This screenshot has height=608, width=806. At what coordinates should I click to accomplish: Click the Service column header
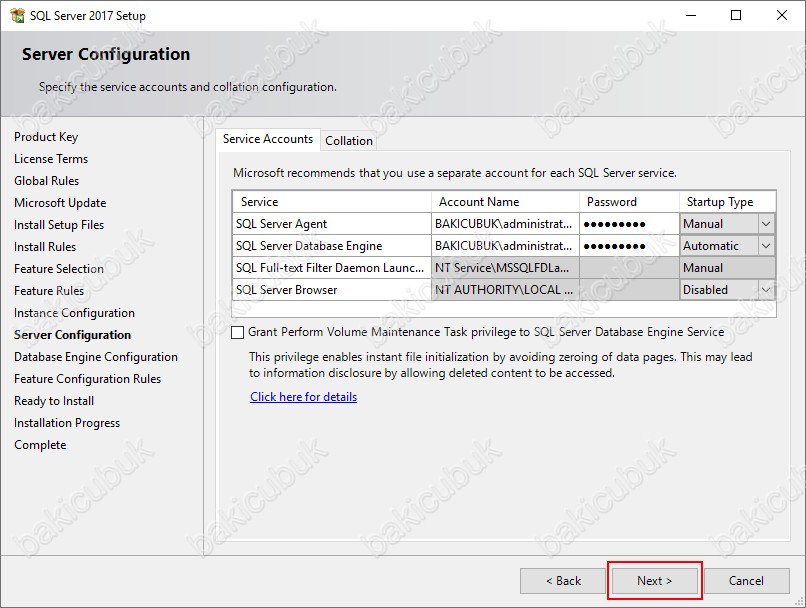pos(332,202)
